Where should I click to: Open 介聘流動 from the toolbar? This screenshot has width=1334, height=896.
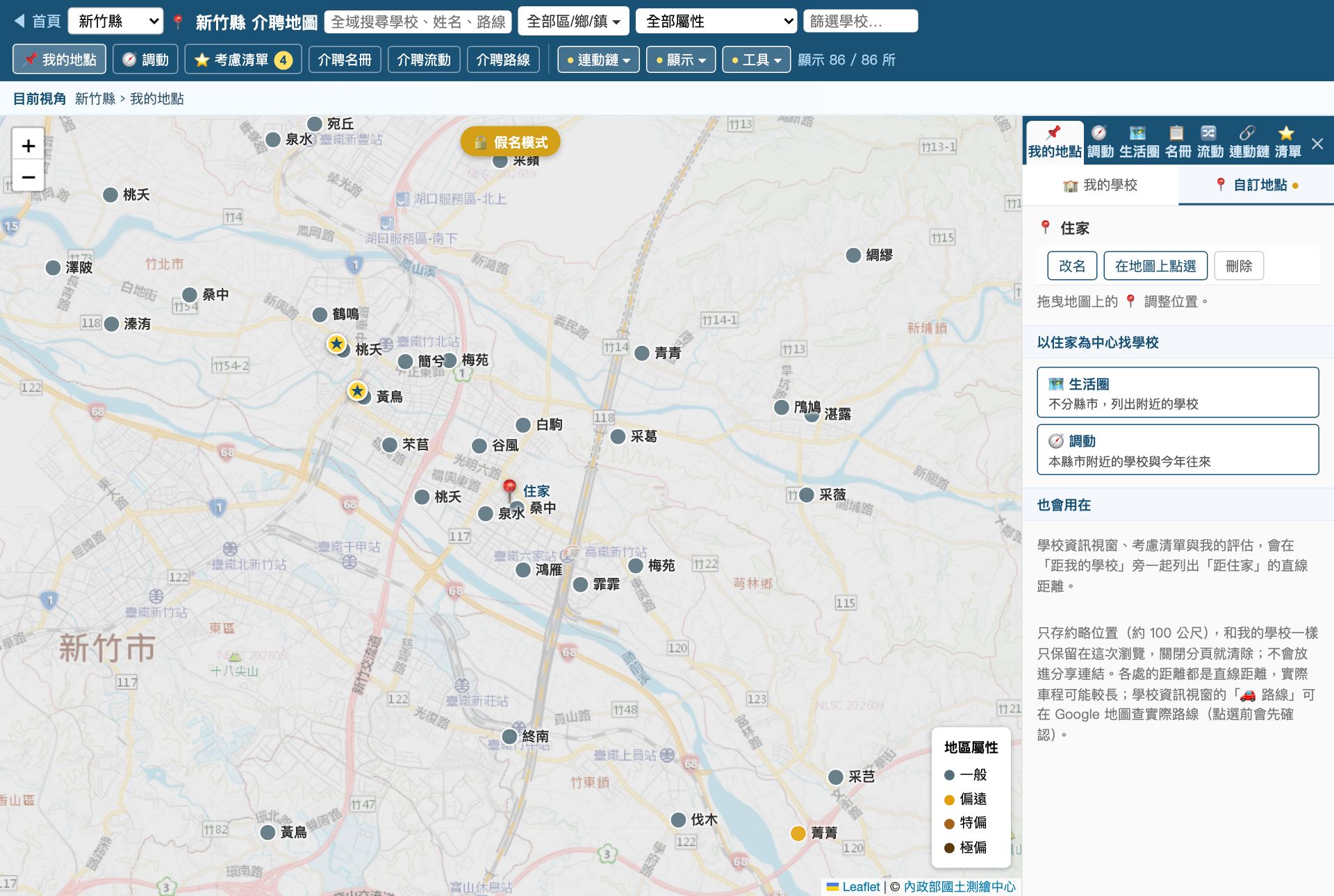(424, 60)
